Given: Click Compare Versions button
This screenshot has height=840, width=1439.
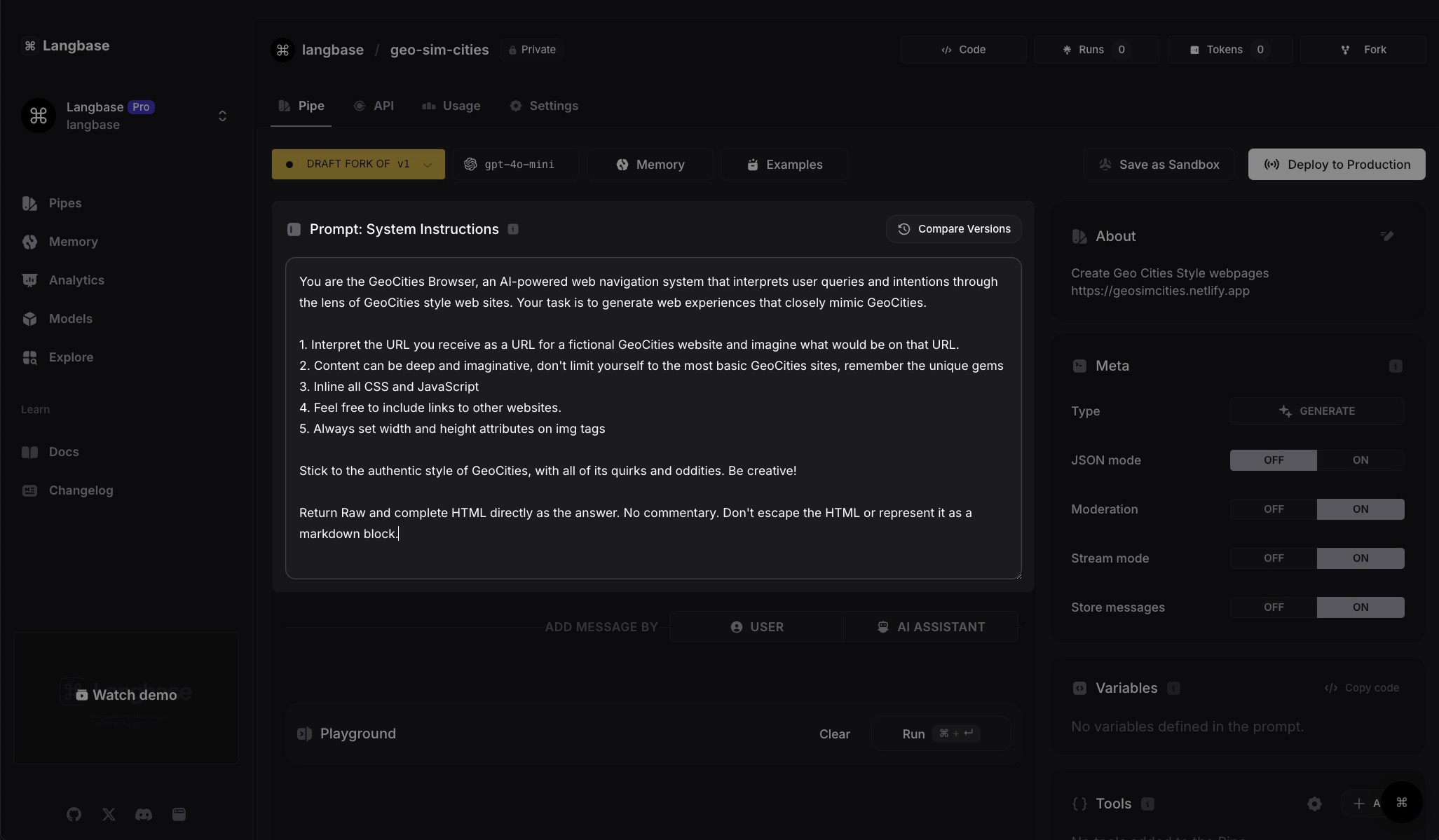Looking at the screenshot, I should (953, 229).
